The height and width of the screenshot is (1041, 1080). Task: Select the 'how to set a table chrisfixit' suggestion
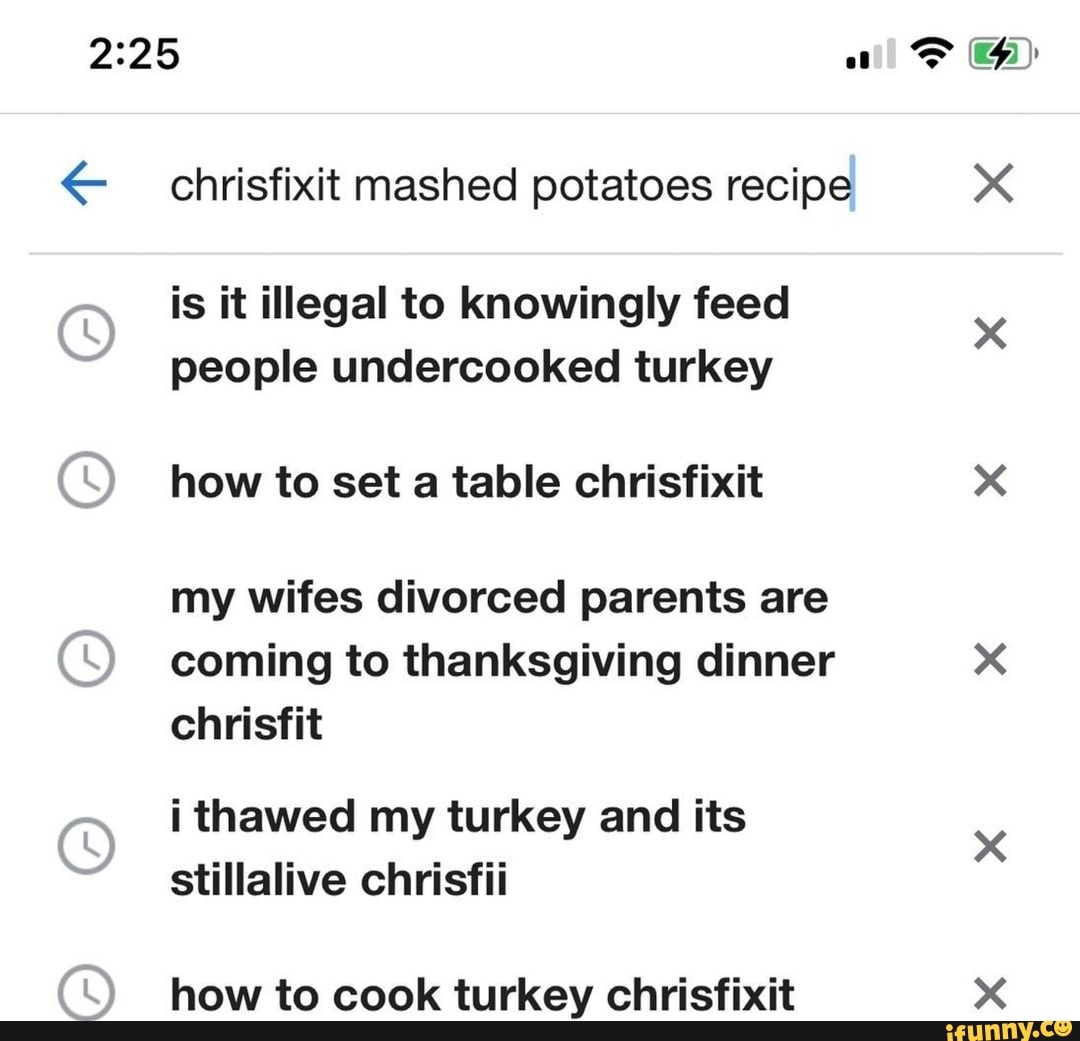pos(466,481)
